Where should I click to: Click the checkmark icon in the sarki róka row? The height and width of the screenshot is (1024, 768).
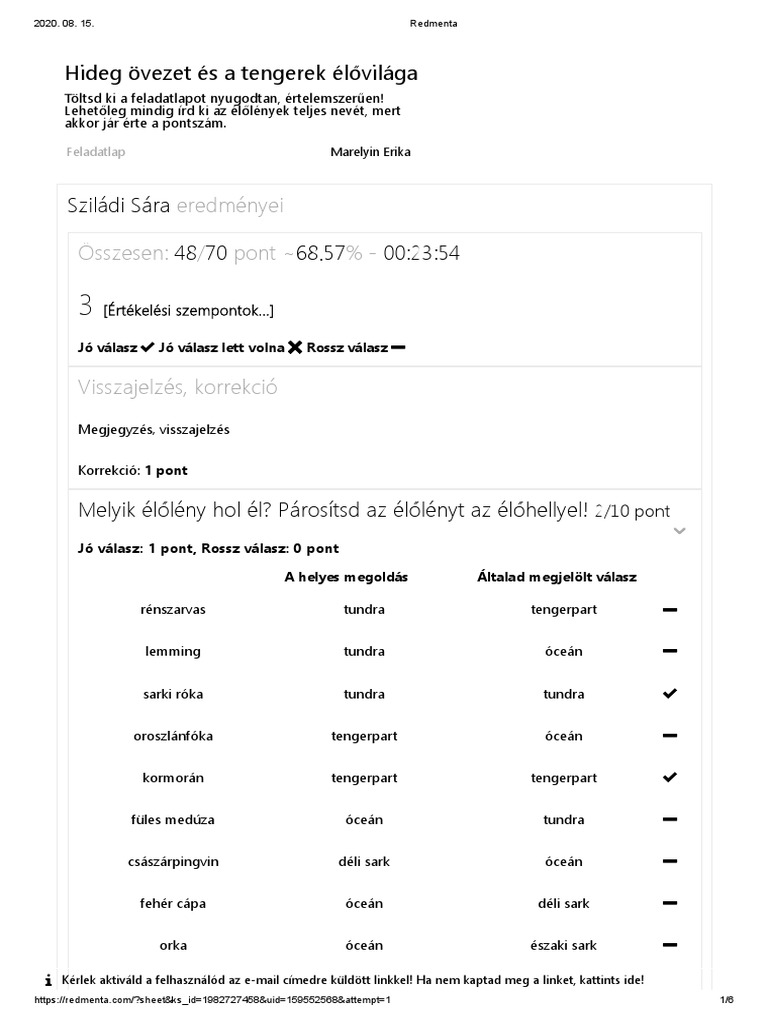point(669,694)
